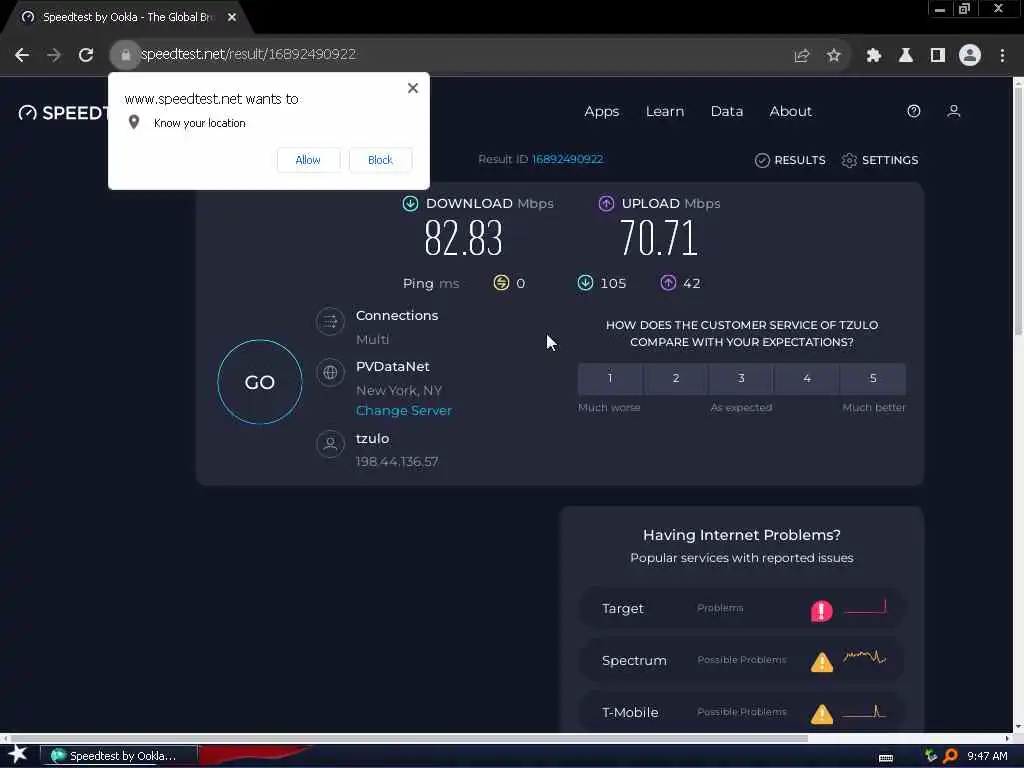This screenshot has height=768, width=1024.
Task: Block the location request
Action: [380, 160]
